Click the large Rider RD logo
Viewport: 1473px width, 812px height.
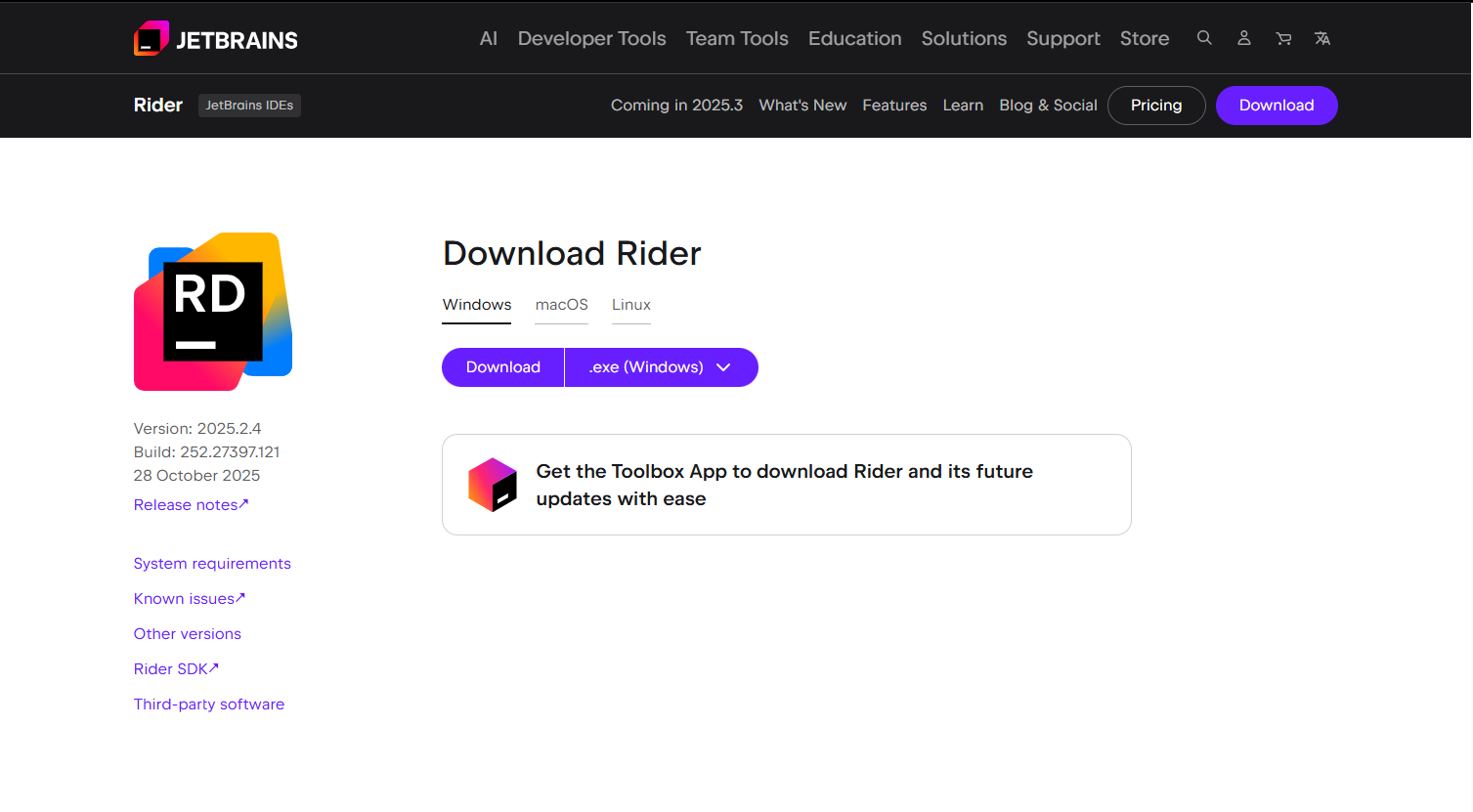tap(213, 312)
